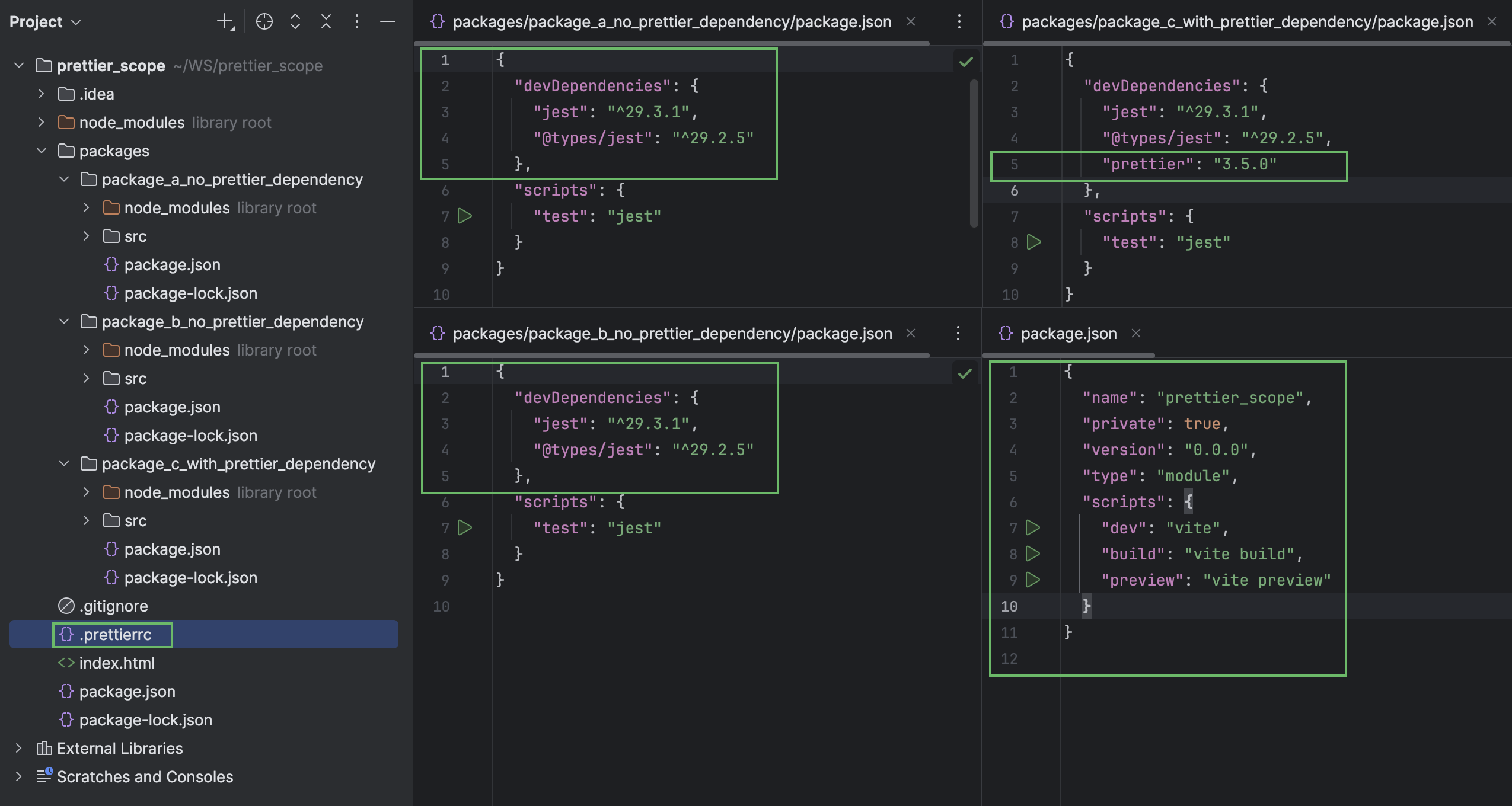Expand all nodes in Project tree
1512x806 pixels.
(x=295, y=21)
